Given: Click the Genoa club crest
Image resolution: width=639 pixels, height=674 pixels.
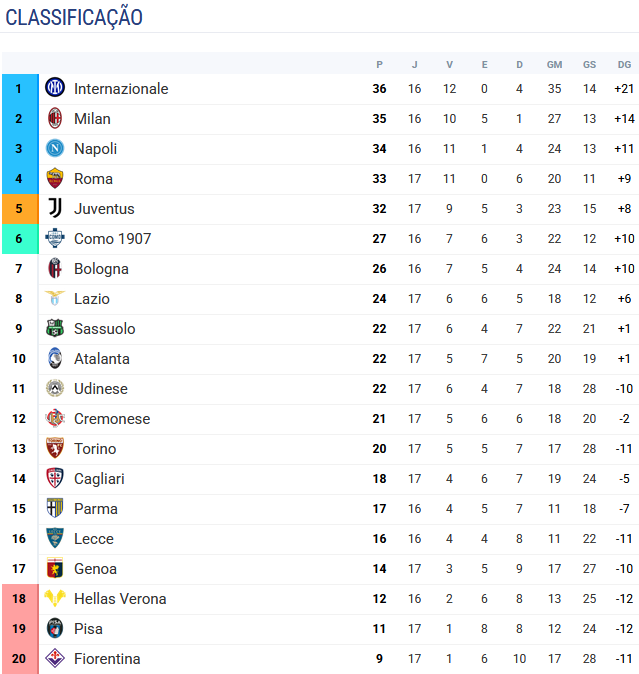Looking at the screenshot, I should [55, 568].
